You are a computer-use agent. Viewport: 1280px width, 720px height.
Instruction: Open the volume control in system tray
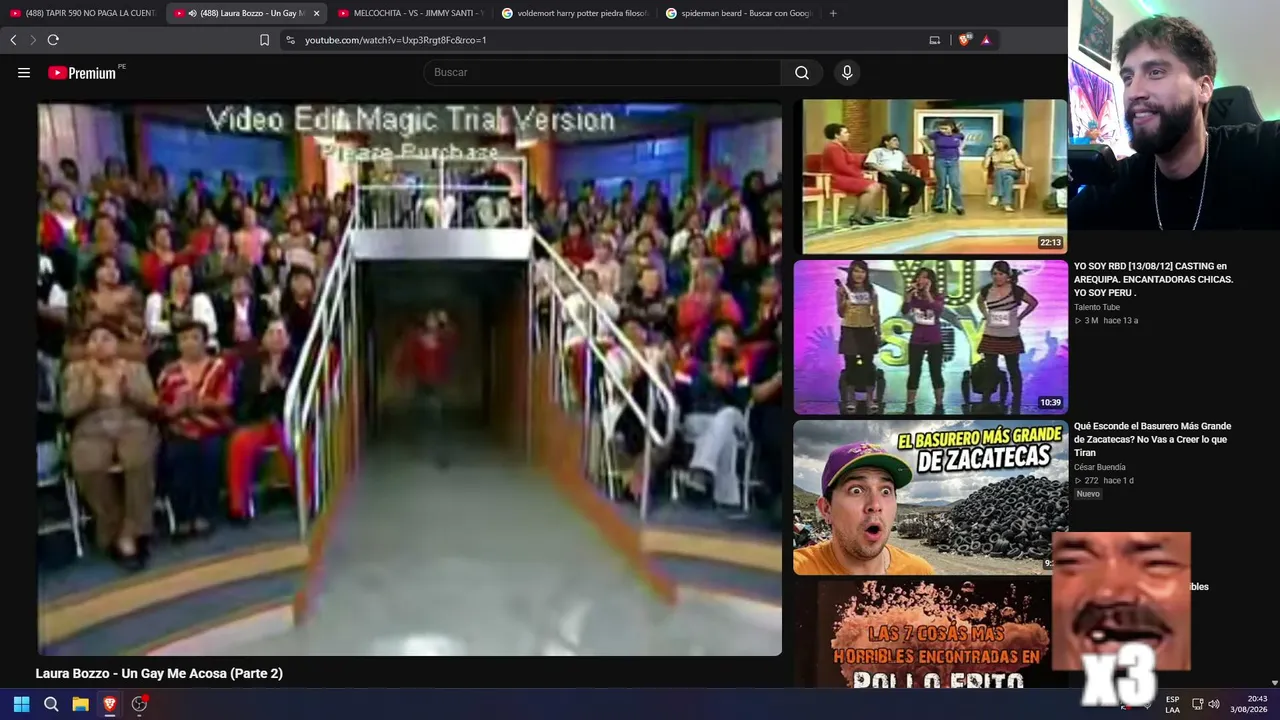click(x=1214, y=704)
